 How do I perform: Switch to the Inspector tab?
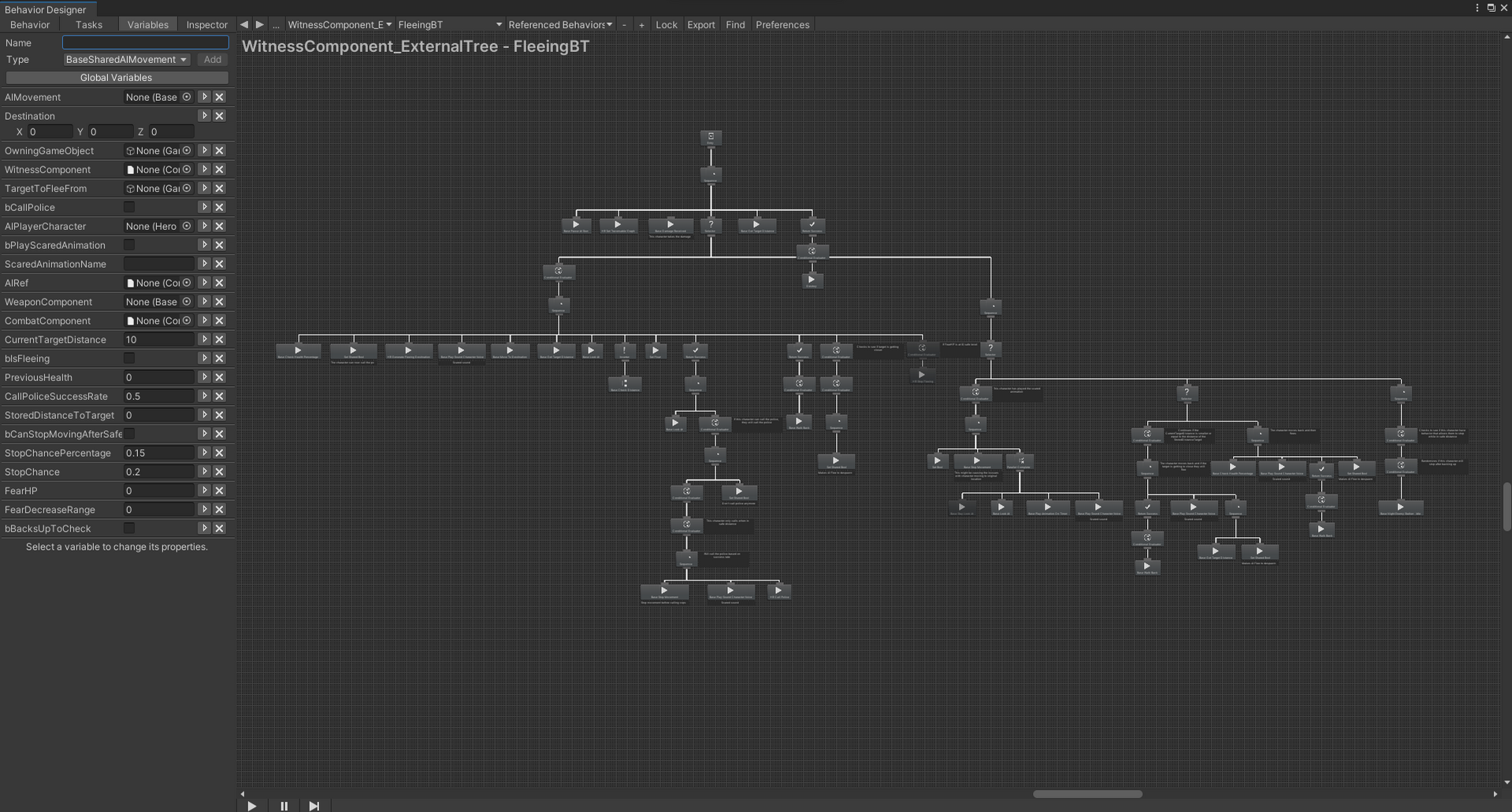tap(206, 24)
